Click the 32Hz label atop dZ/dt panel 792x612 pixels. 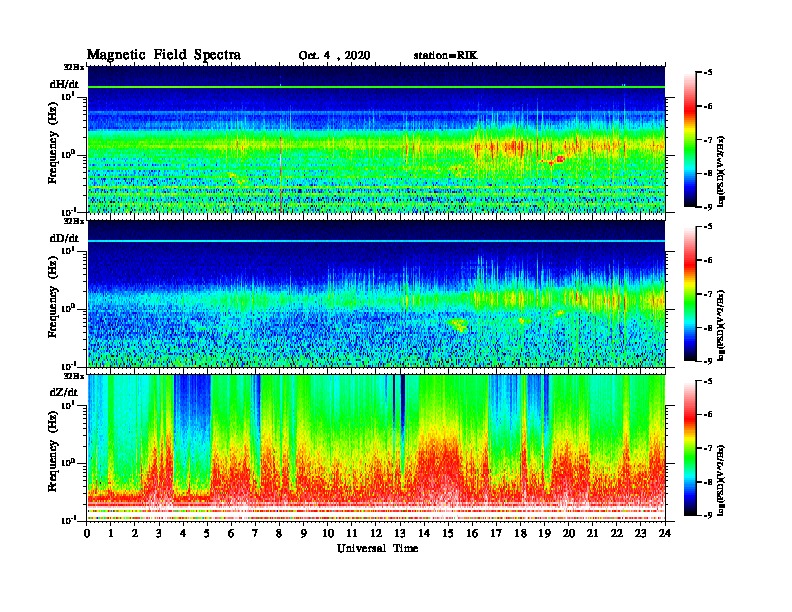click(x=74, y=375)
